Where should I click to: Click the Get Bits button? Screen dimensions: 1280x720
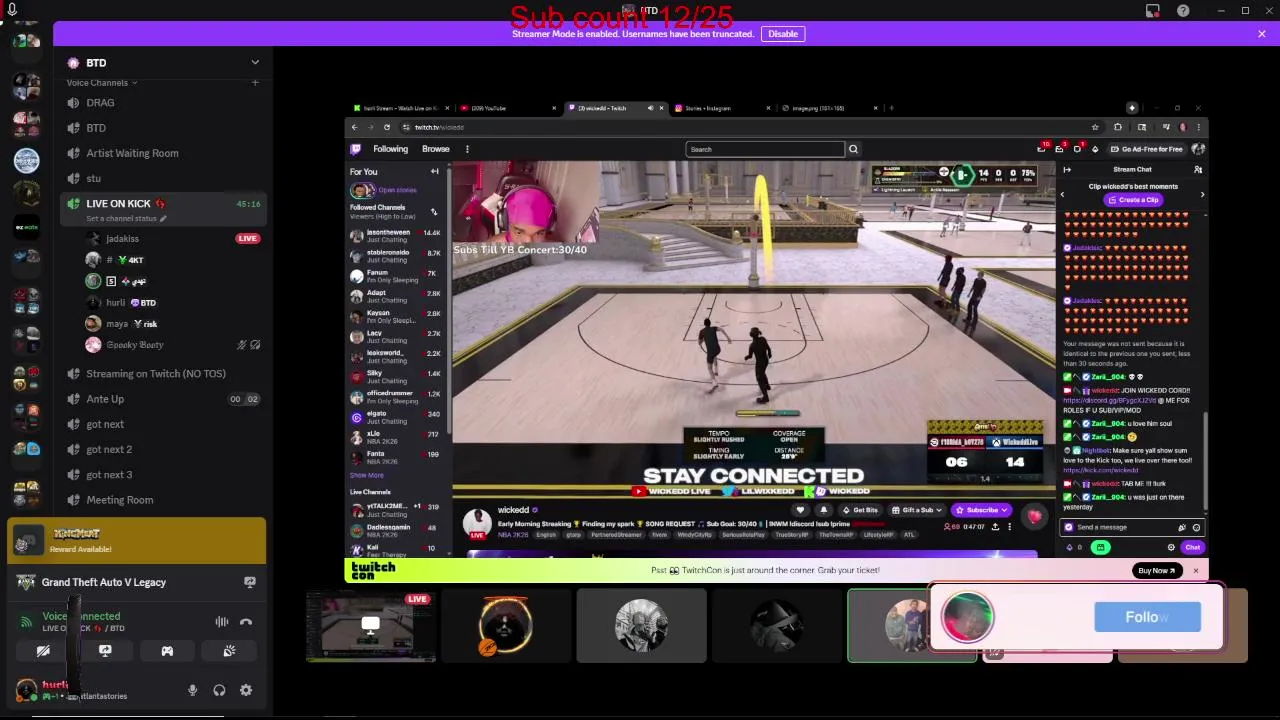(860, 510)
